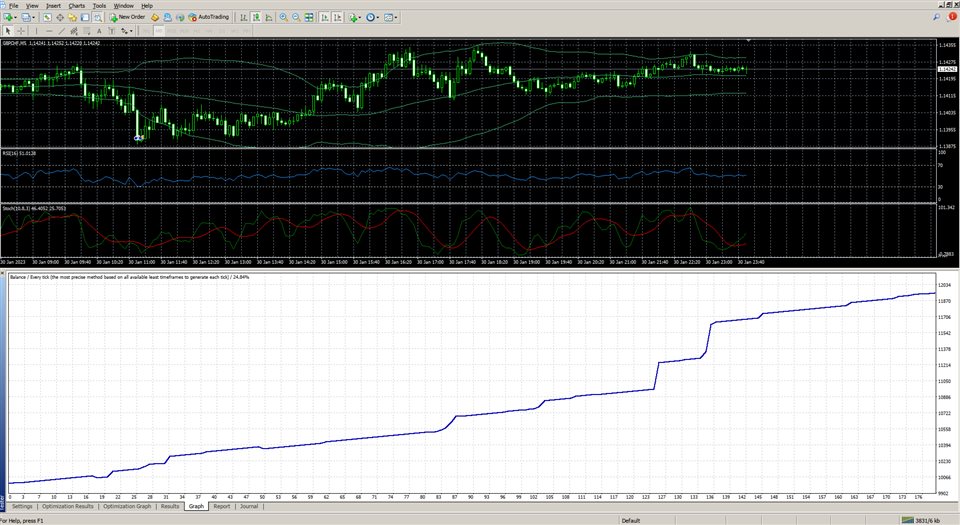Open the red alert notification icon

pos(952,17)
